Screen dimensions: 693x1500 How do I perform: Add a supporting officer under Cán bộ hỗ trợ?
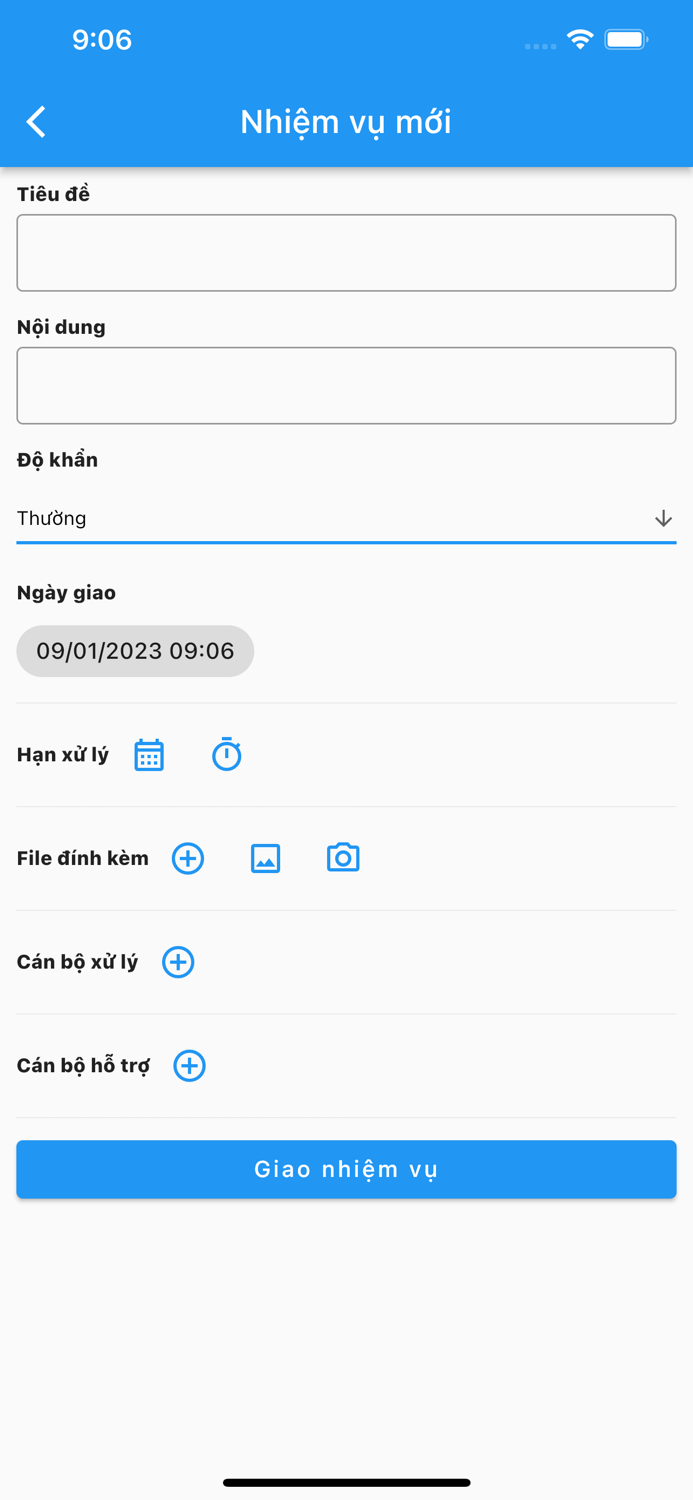coord(189,1066)
